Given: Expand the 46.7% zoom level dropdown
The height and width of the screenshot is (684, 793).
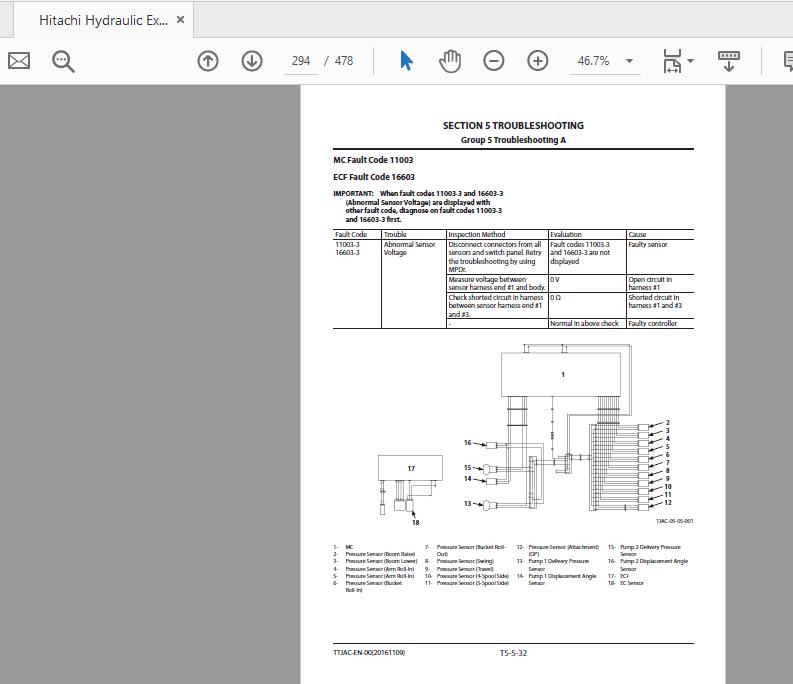Looking at the screenshot, I should (629, 61).
